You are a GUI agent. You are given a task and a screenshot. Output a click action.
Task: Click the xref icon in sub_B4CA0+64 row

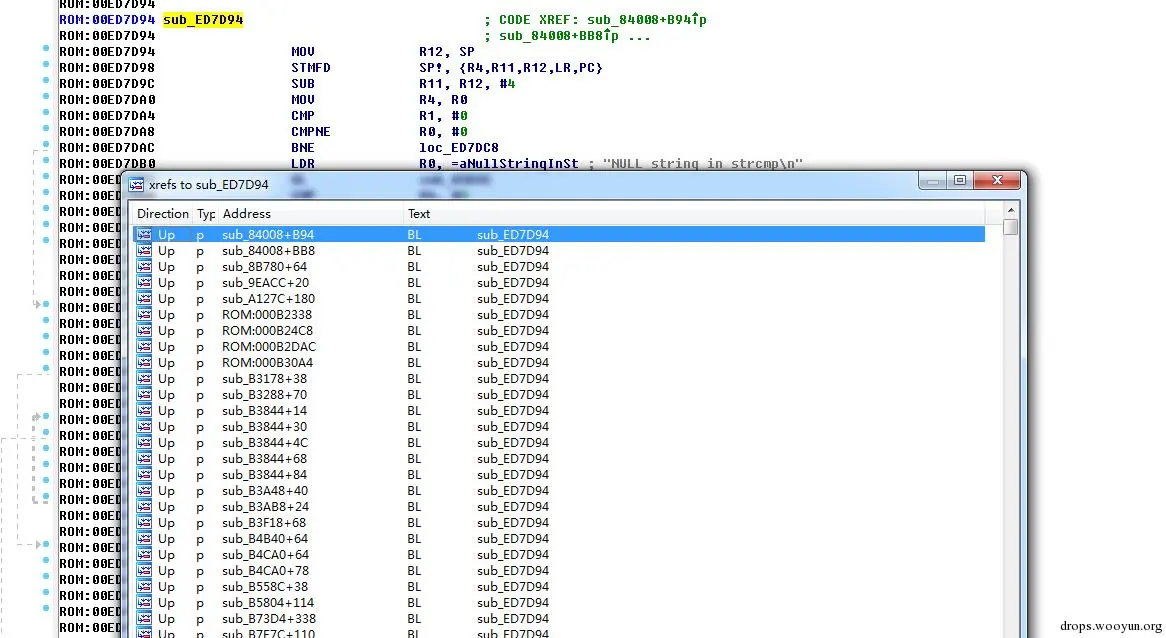144,554
